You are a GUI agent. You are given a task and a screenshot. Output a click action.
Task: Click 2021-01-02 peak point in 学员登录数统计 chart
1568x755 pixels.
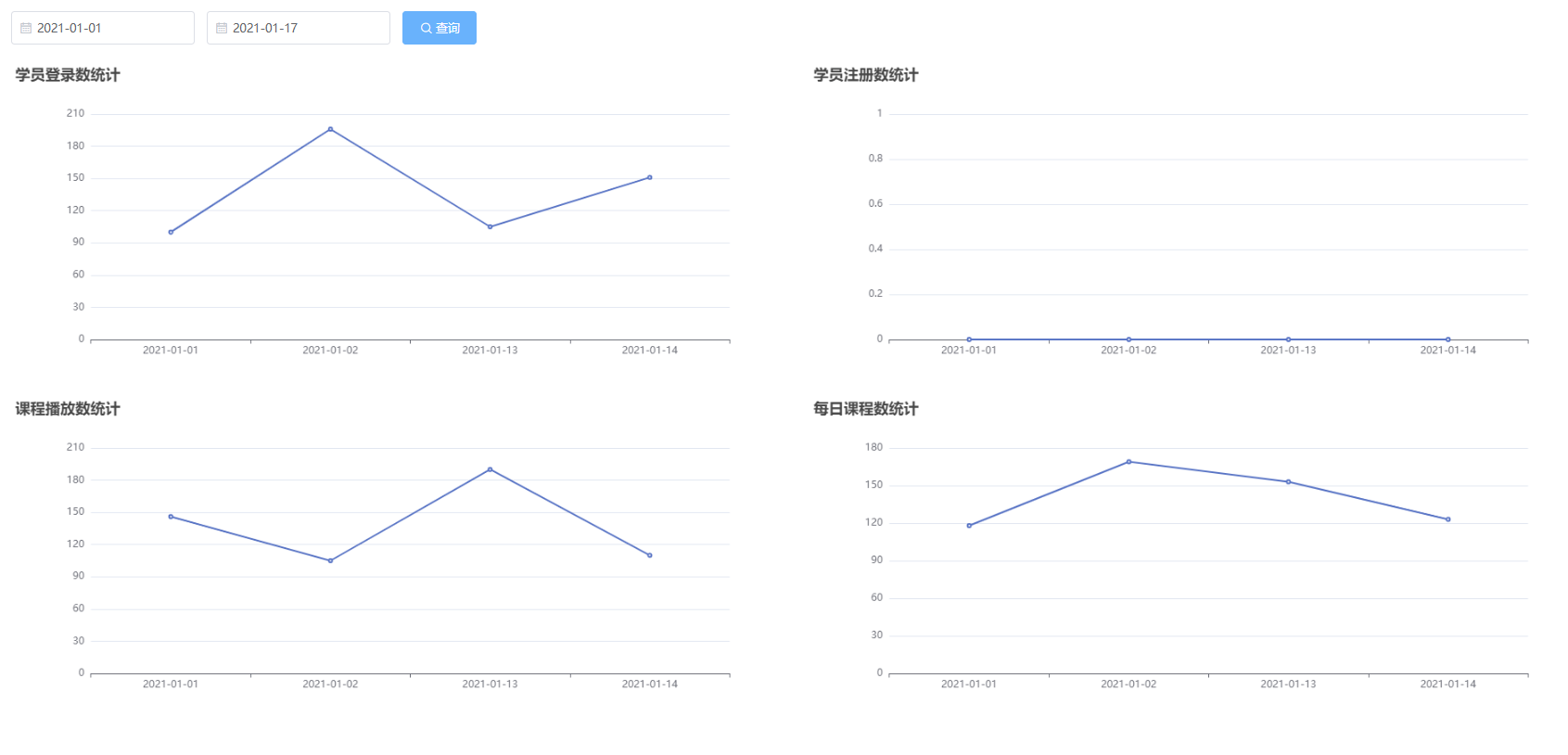tap(330, 129)
